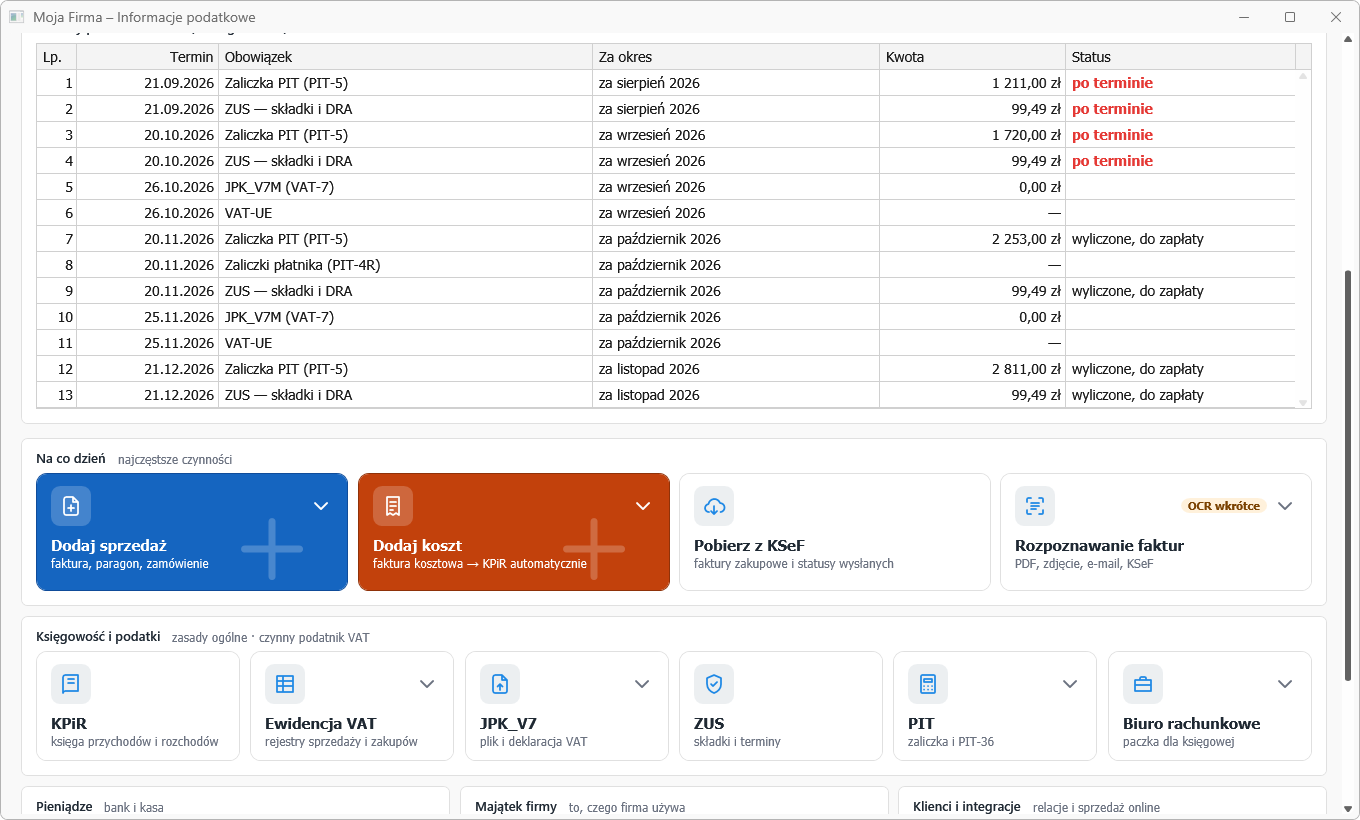Viewport: 1360px width, 820px height.
Task: Click the KPiR book icon
Action: (x=71, y=684)
